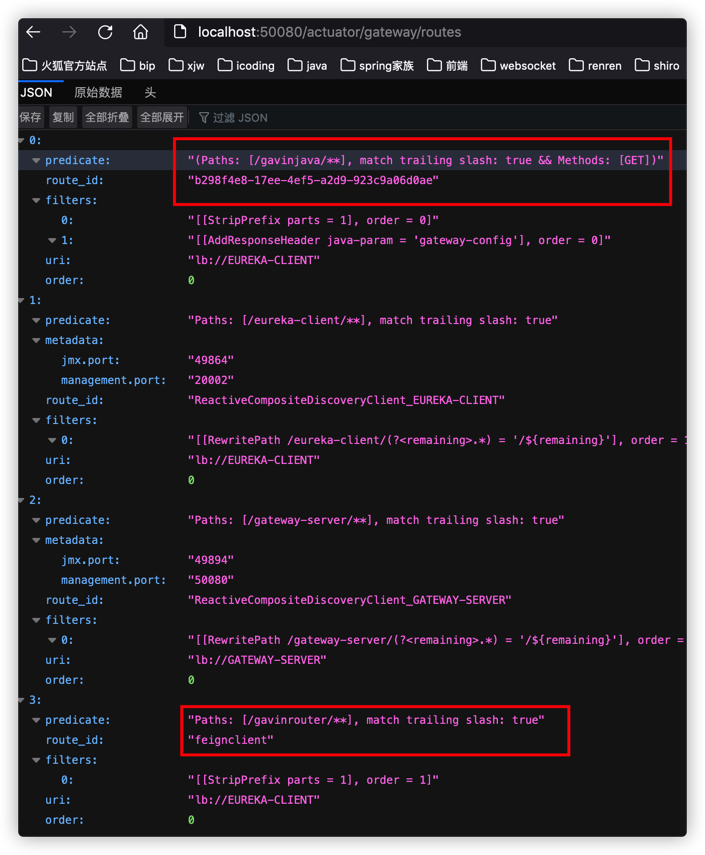Collapse filters under route 1
Viewport: 705px width, 855px height.
click(x=36, y=420)
